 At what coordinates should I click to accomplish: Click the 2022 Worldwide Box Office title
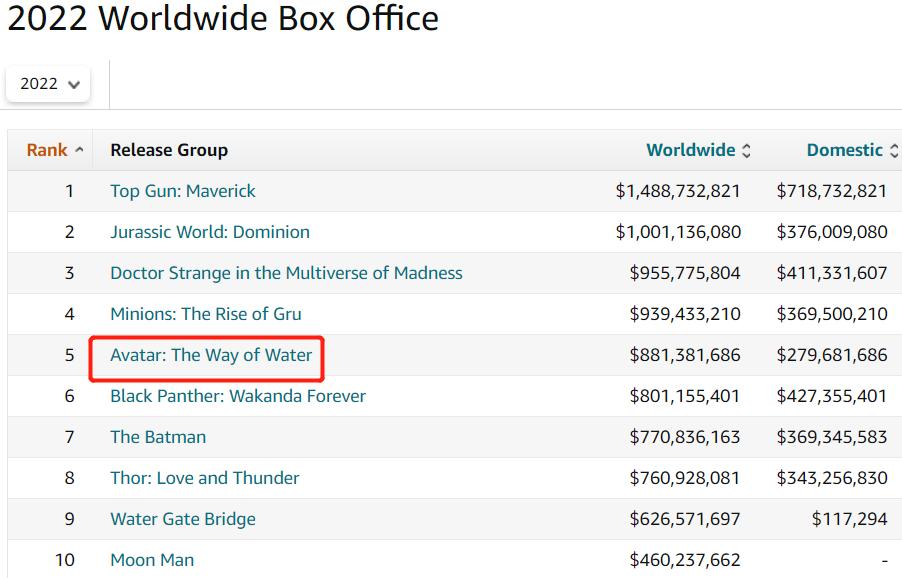[x=222, y=19]
